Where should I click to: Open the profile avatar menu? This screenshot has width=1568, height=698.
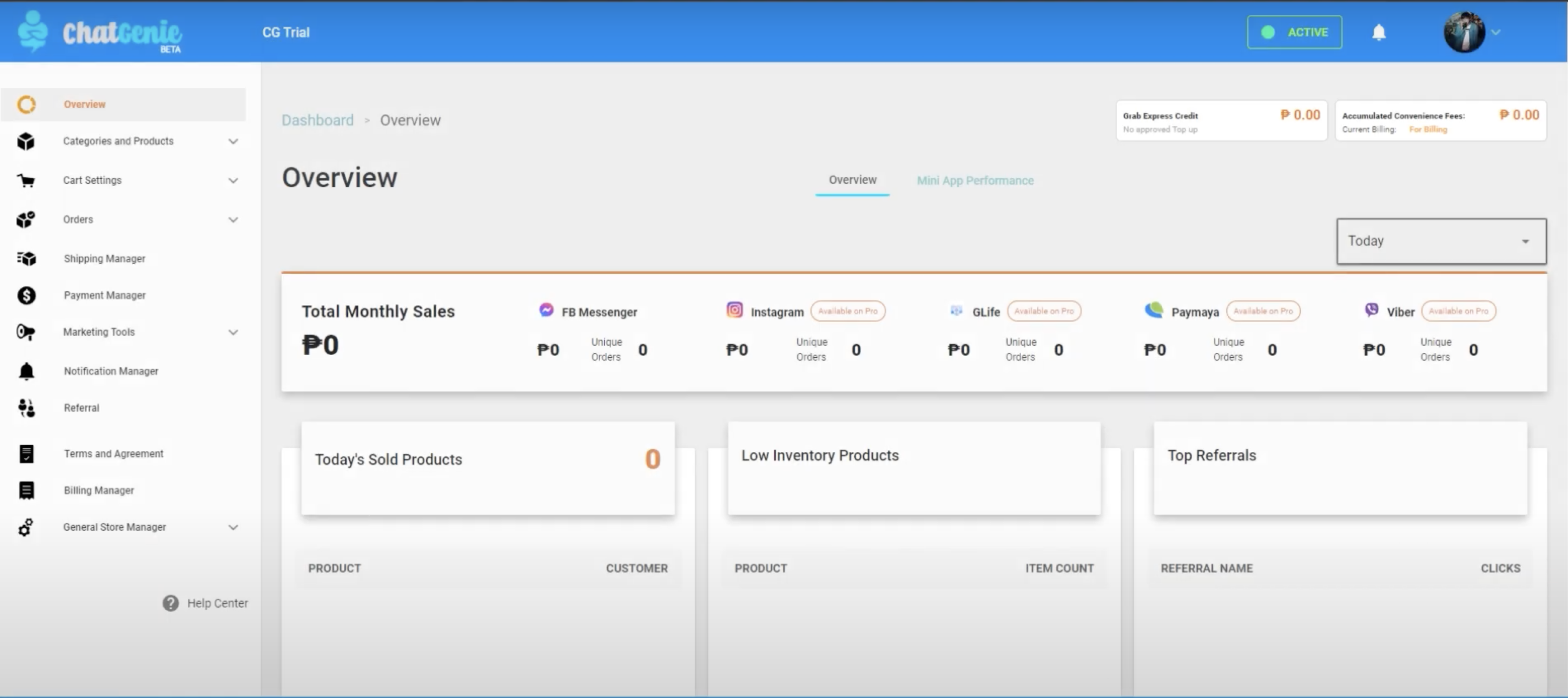point(1465,32)
